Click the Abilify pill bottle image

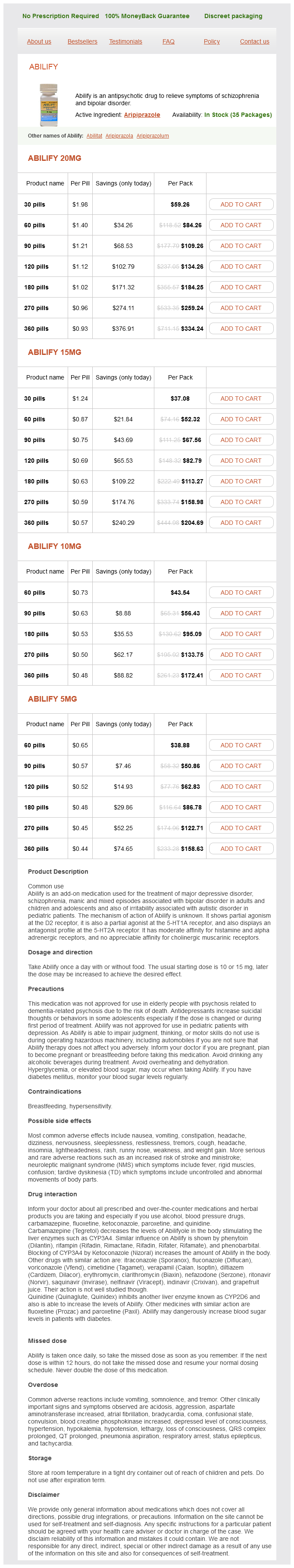click(x=48, y=104)
